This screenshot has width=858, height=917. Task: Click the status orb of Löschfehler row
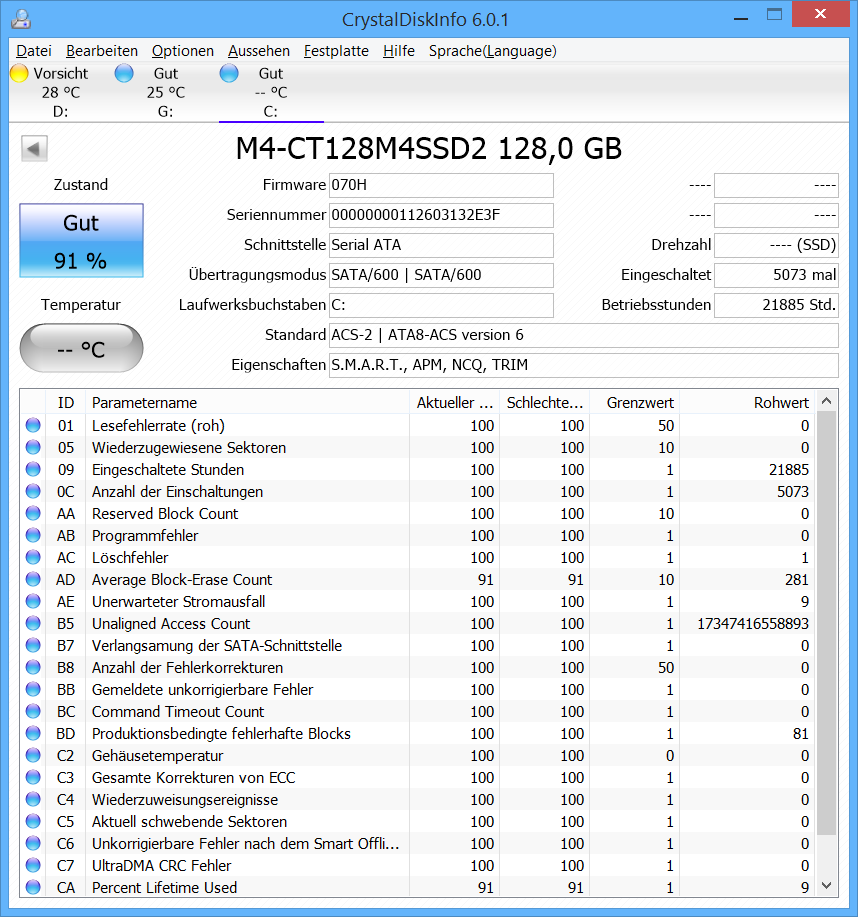33,557
